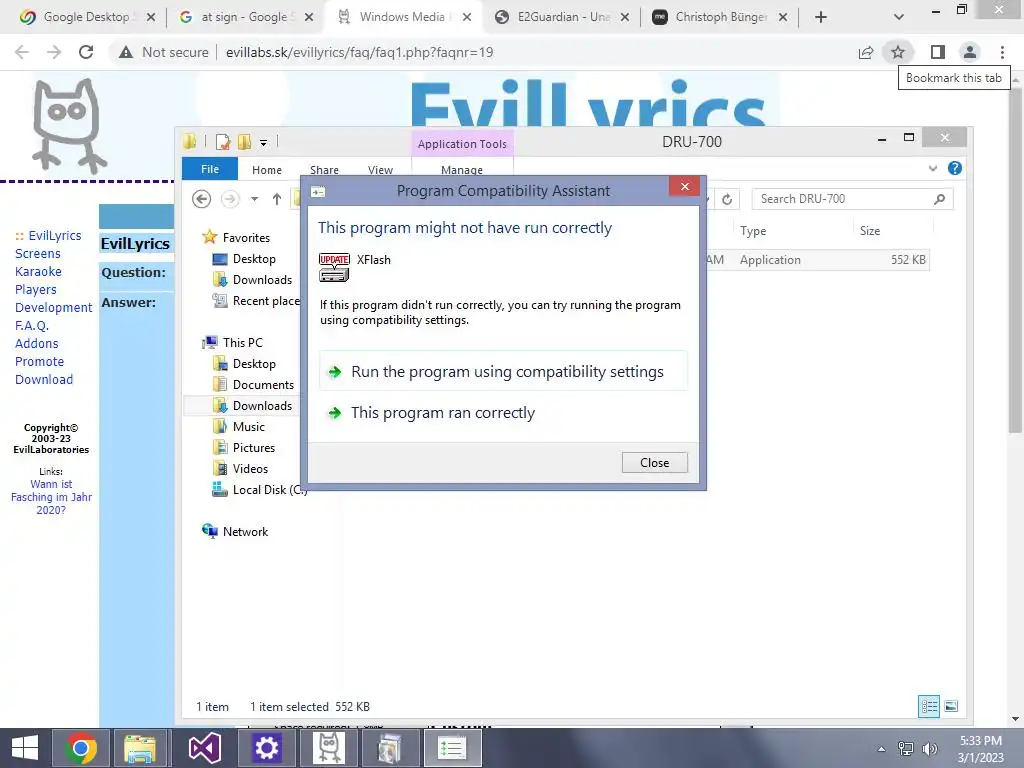Select the Application Tools contextual tab
Viewport: 1024px width, 768px height.
coord(462,144)
